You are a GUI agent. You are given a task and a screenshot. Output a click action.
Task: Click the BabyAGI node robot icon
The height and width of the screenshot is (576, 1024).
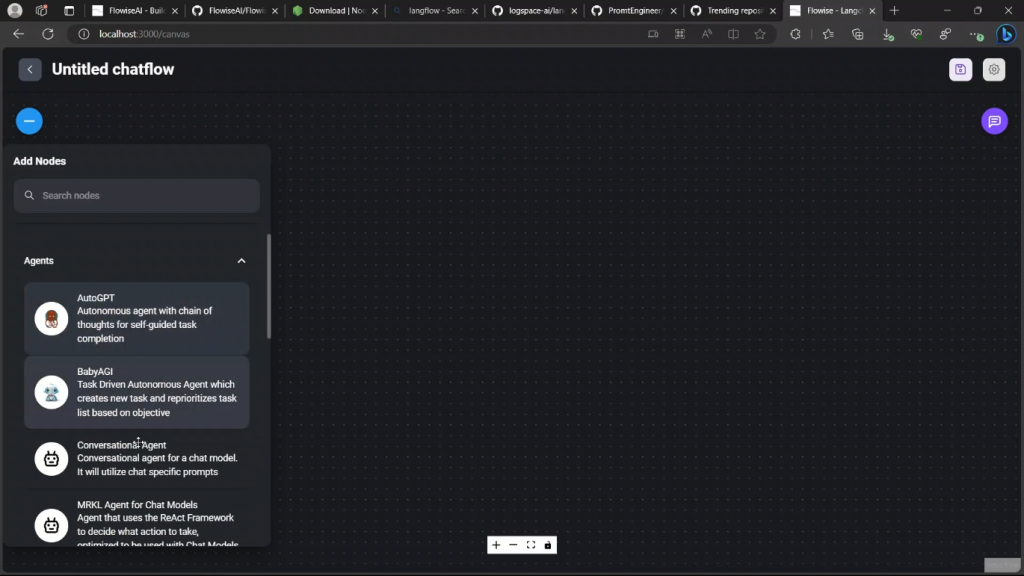[x=51, y=392]
